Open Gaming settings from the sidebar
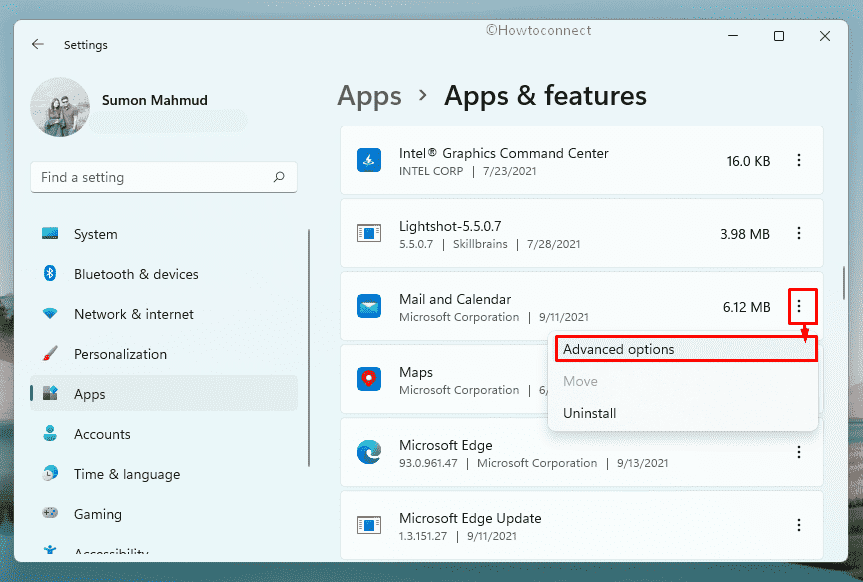 pos(97,514)
